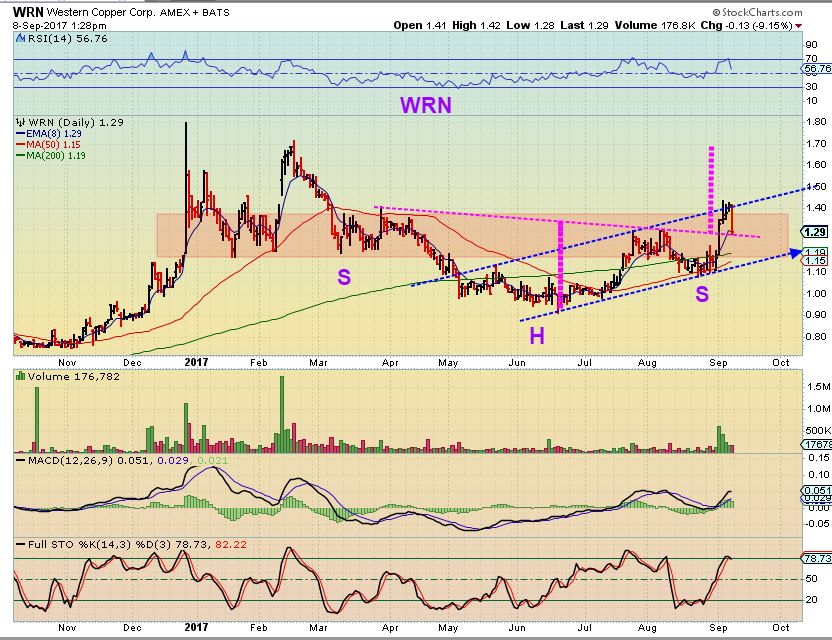
Task: Click the red down triangle after Chg percentage
Action: pos(799,26)
